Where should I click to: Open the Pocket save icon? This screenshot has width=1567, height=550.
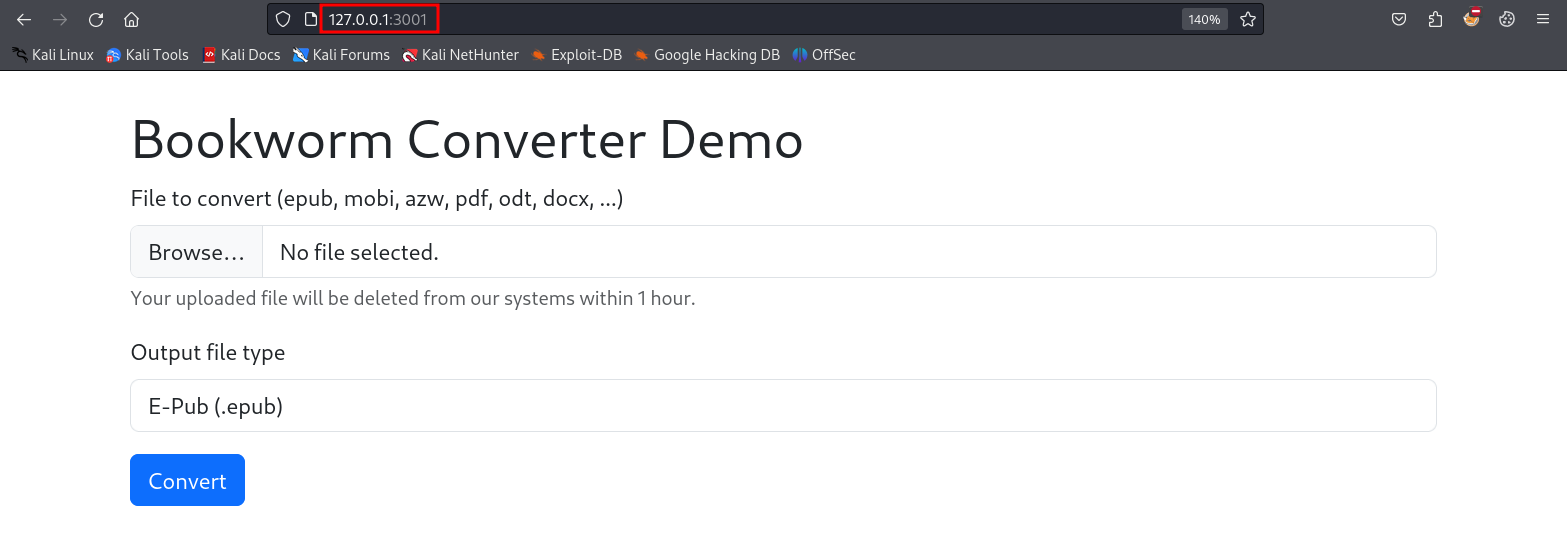[x=1399, y=19]
